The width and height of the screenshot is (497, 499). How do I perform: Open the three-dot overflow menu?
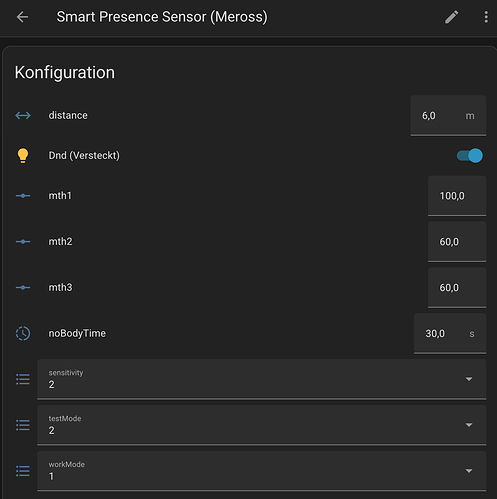tap(486, 17)
